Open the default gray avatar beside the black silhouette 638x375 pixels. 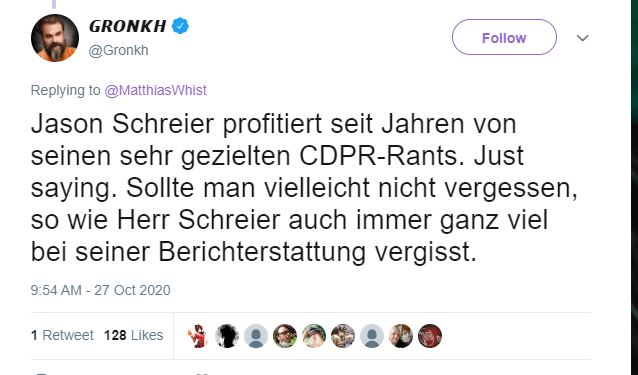coord(256,336)
